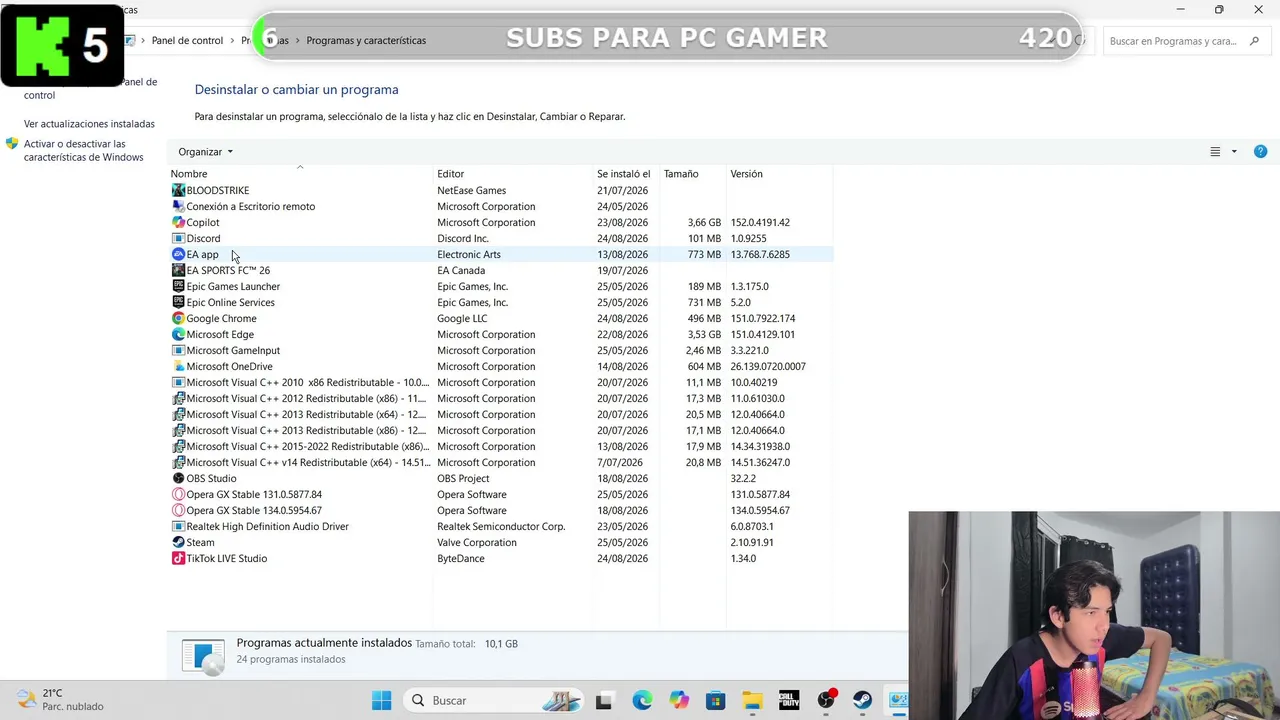Go to Panel de control breadcrumb
Image resolution: width=1280 pixels, height=720 pixels.
(187, 41)
